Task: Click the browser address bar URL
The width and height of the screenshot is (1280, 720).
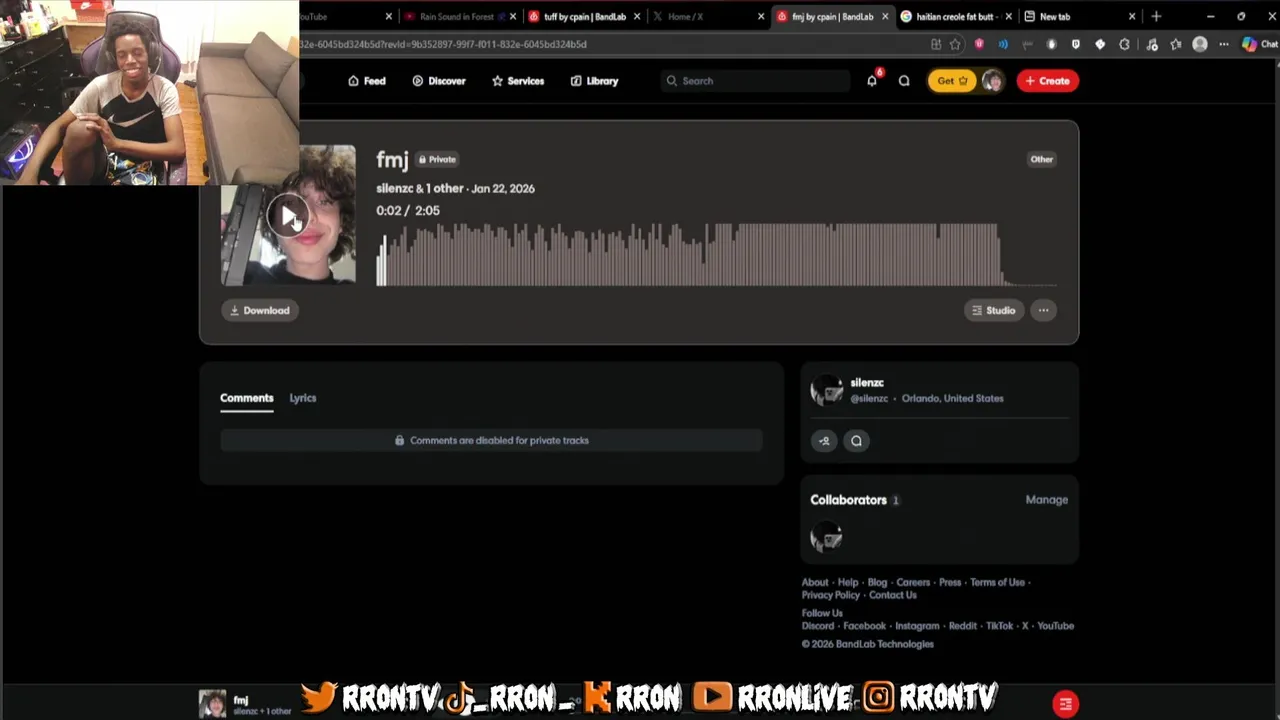Action: click(x=442, y=44)
